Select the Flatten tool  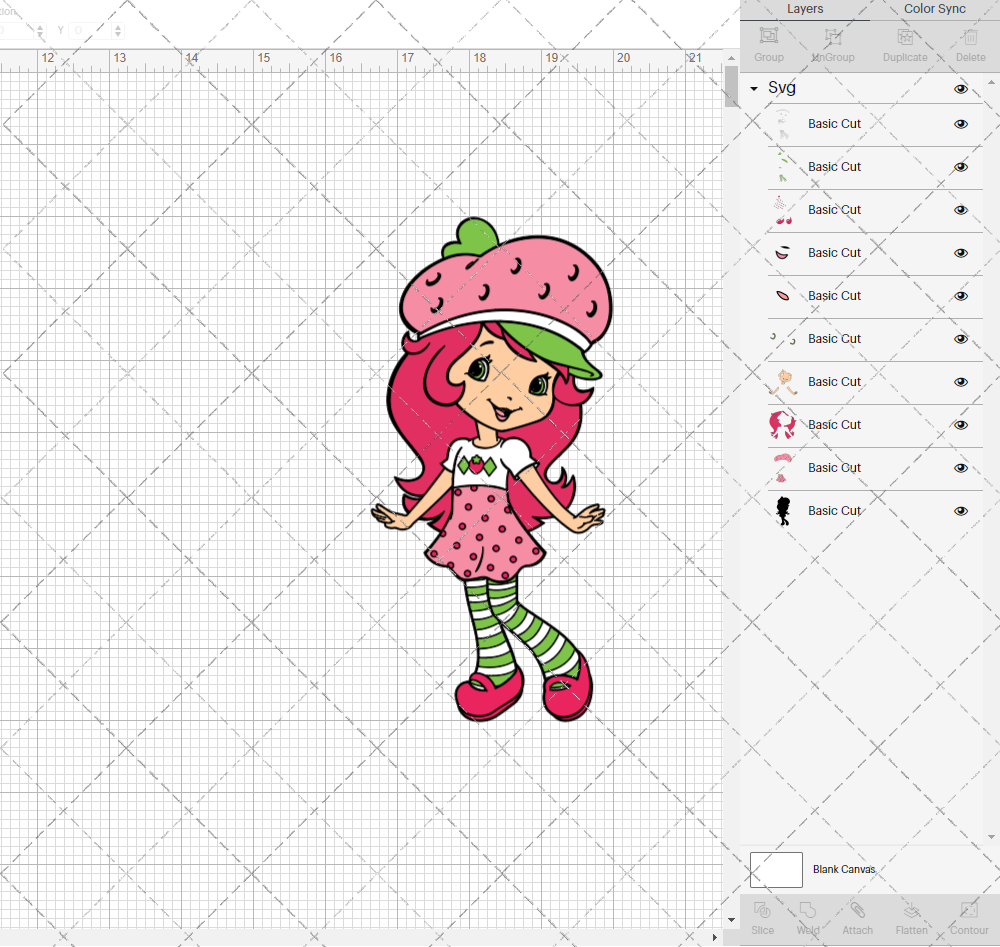(x=911, y=909)
